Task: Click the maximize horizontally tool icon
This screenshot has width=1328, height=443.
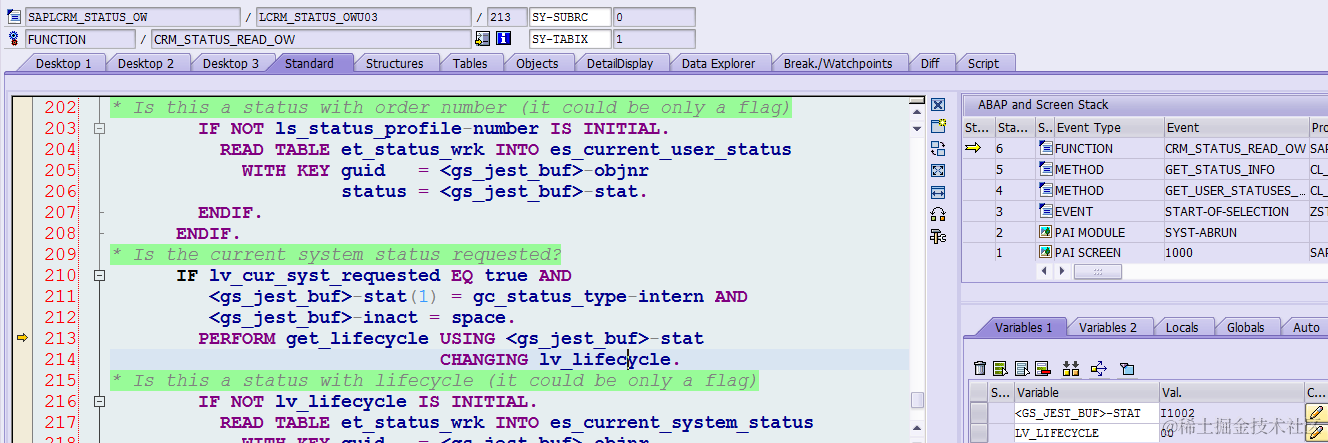Action: pyautogui.click(x=938, y=192)
